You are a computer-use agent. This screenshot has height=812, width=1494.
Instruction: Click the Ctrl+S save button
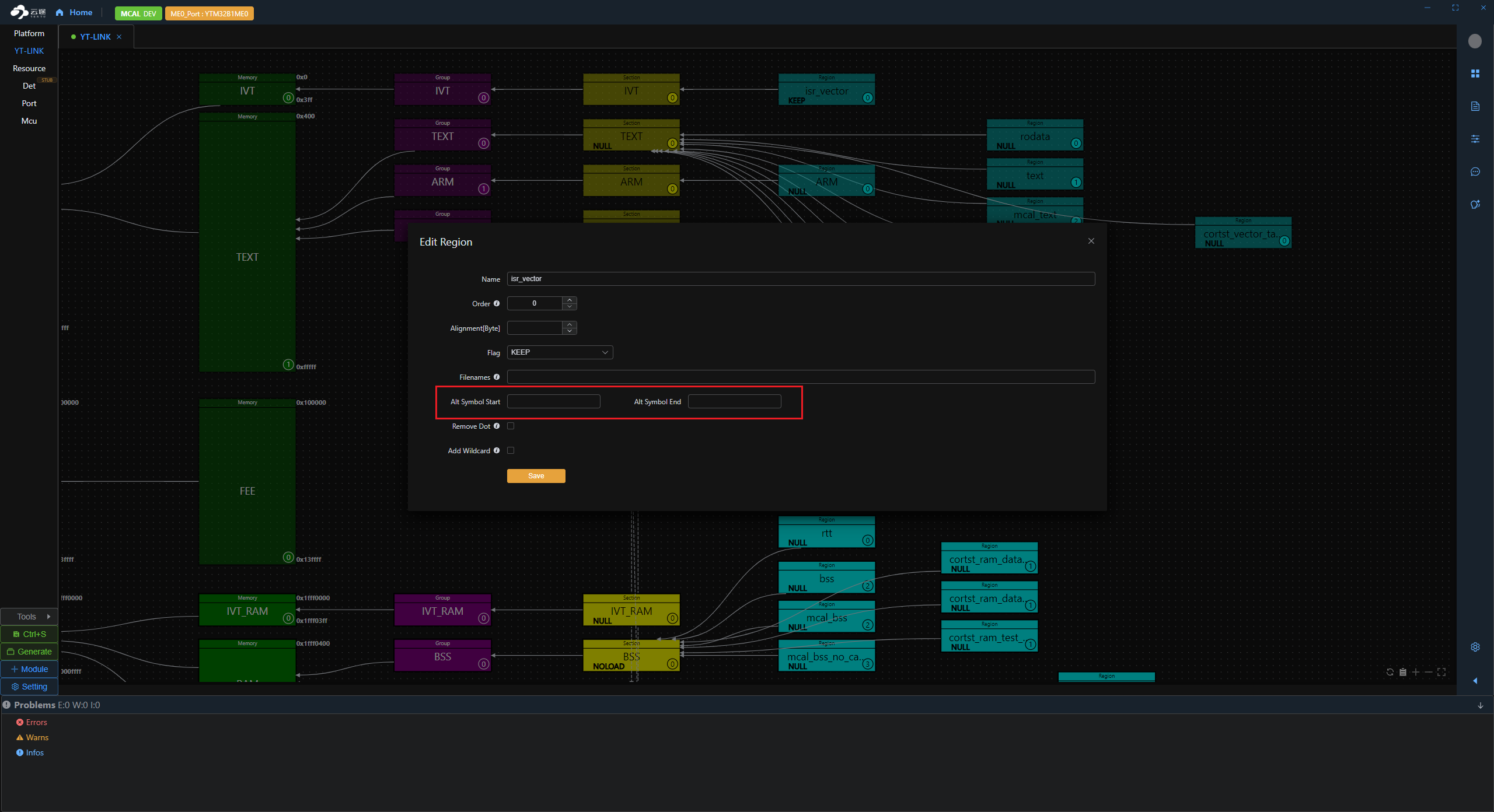(x=29, y=634)
